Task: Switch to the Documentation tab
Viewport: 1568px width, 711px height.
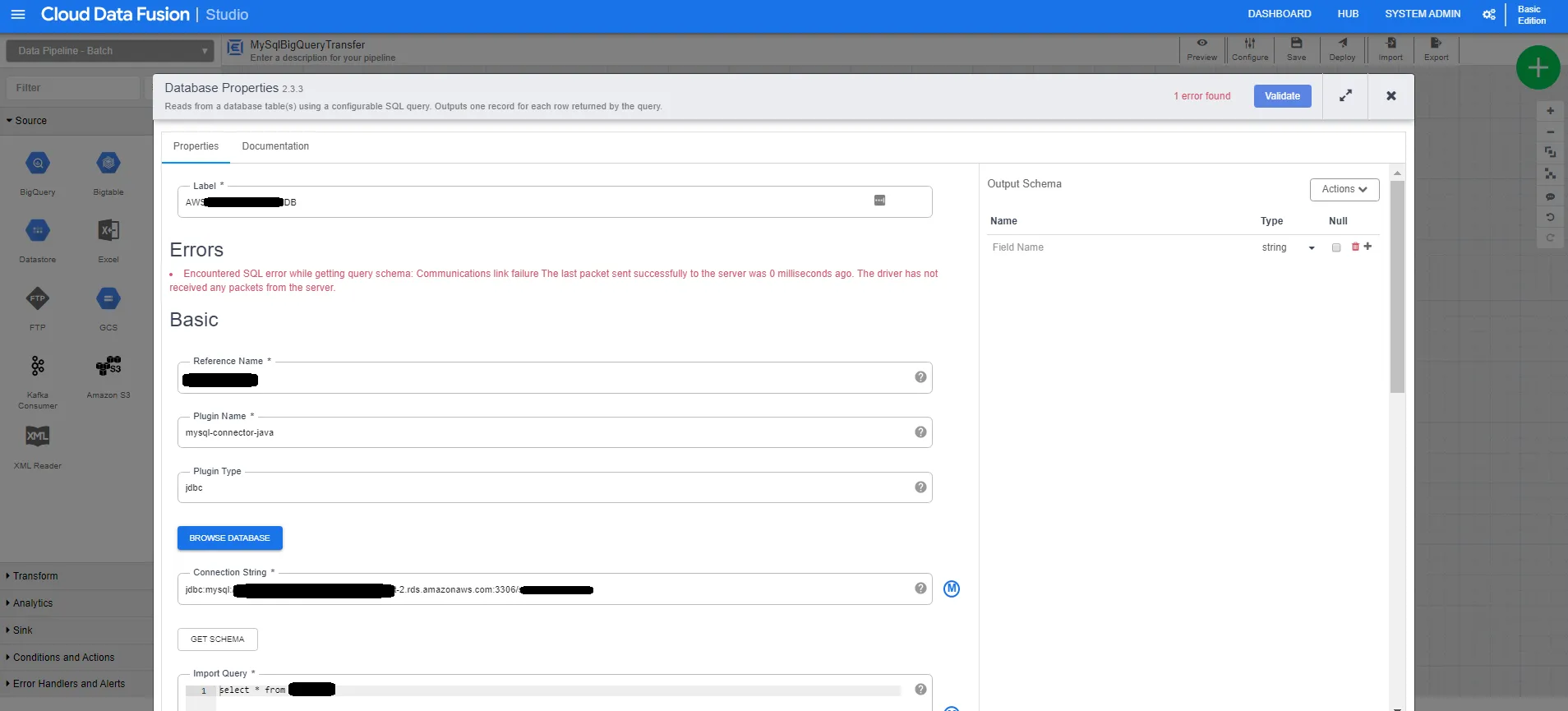Action: coord(275,146)
